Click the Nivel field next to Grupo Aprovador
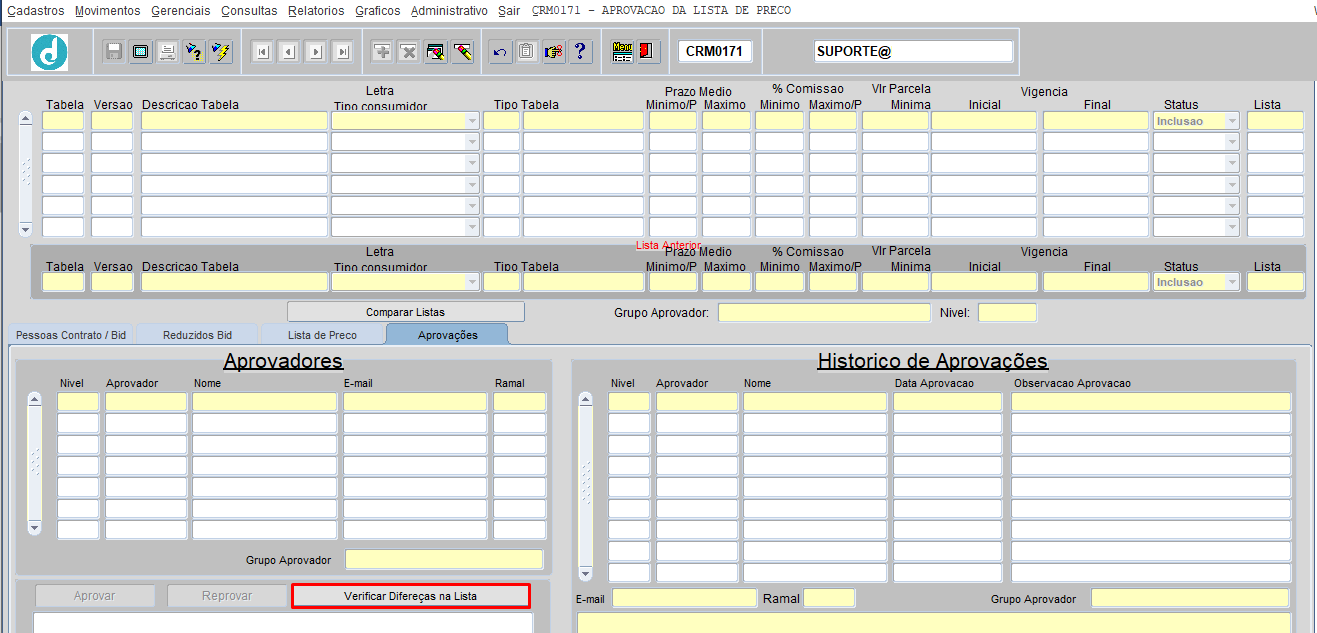 [x=1007, y=313]
